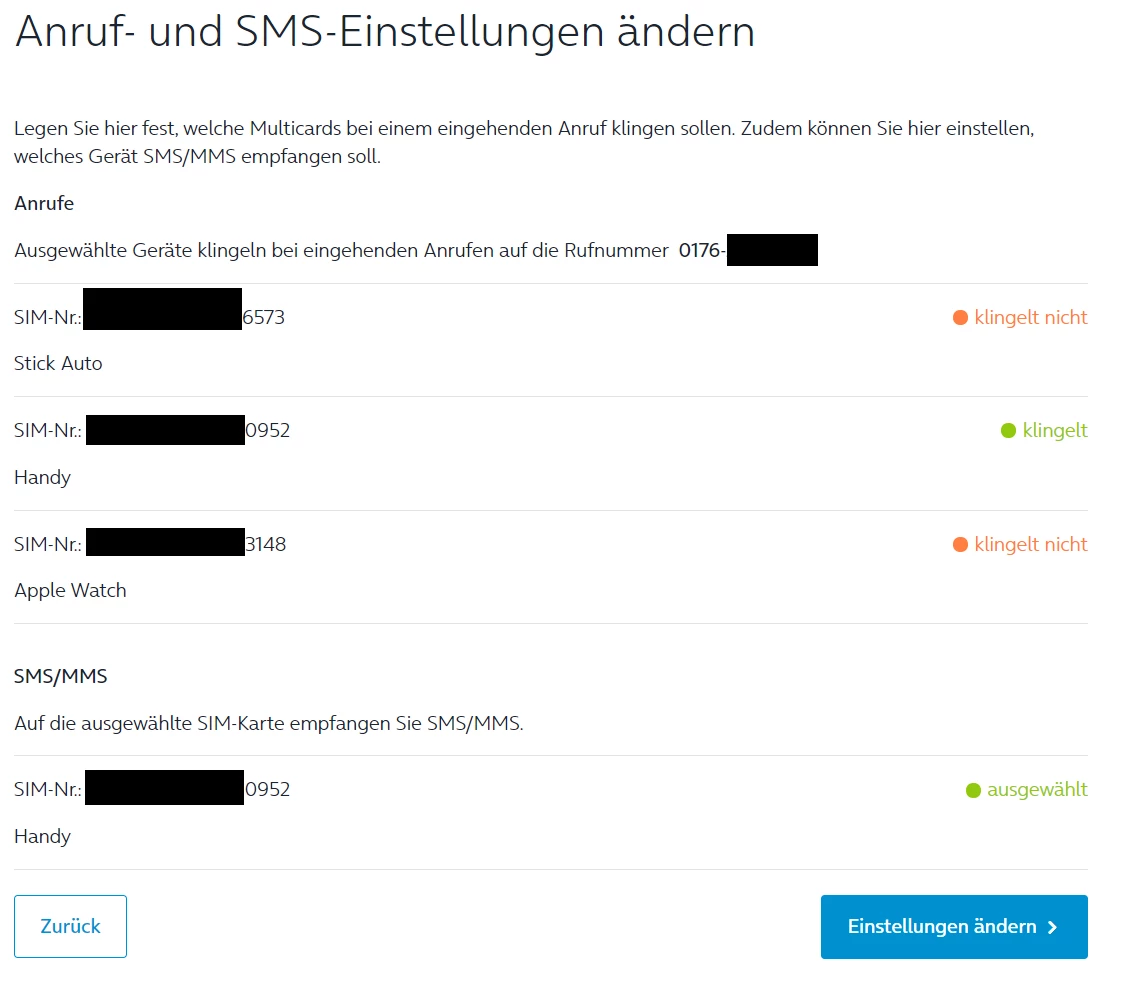The image size is (1123, 989).
Task: Click the "klingelt" status for Handy
Action: tap(1054, 431)
